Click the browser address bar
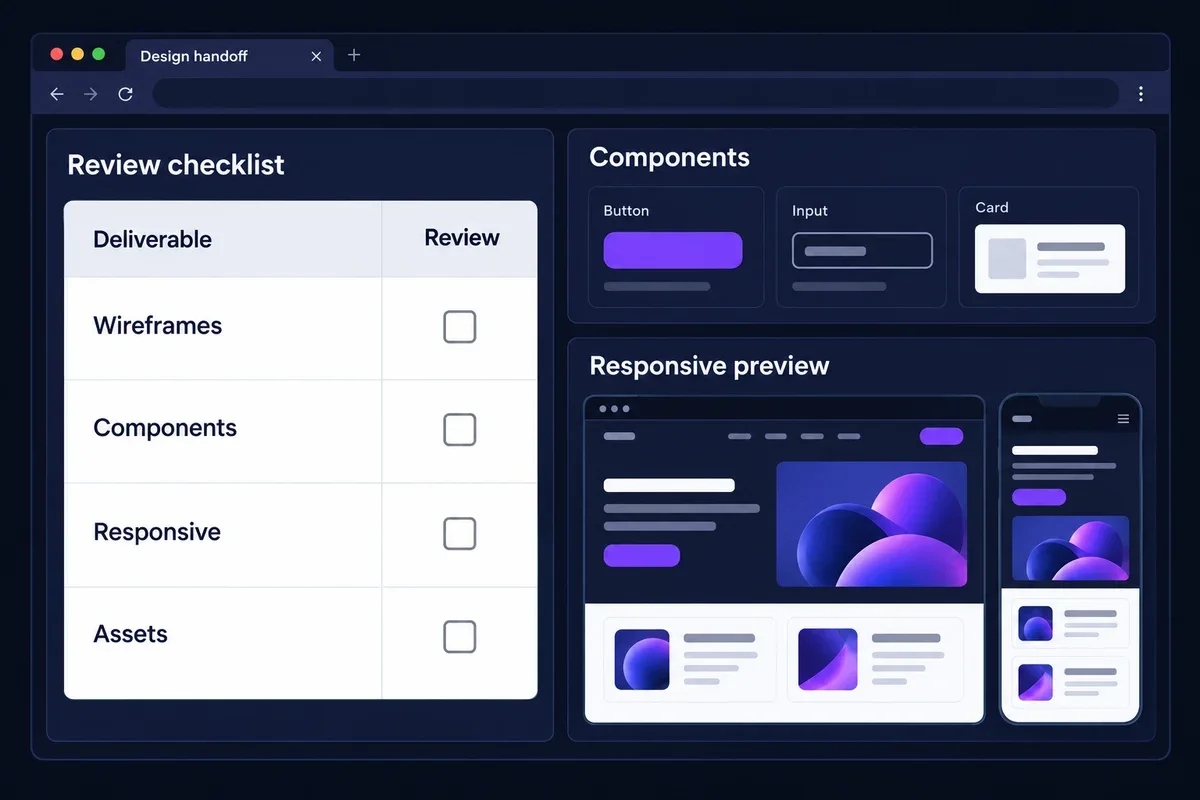Image resolution: width=1200 pixels, height=800 pixels. pyautogui.click(x=635, y=94)
